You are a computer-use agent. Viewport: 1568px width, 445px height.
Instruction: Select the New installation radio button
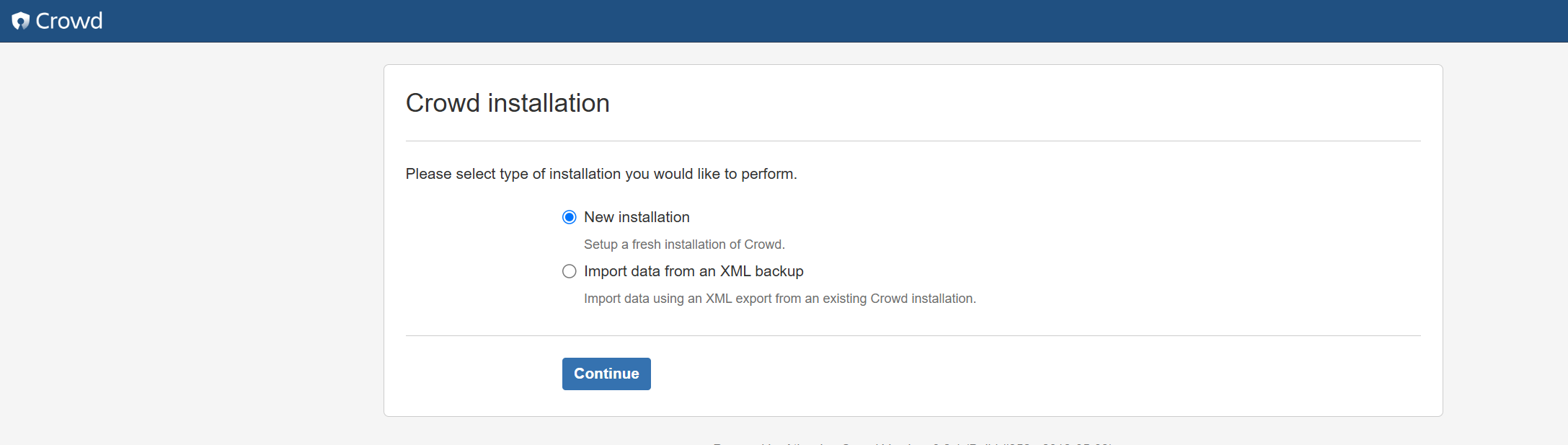(x=570, y=217)
